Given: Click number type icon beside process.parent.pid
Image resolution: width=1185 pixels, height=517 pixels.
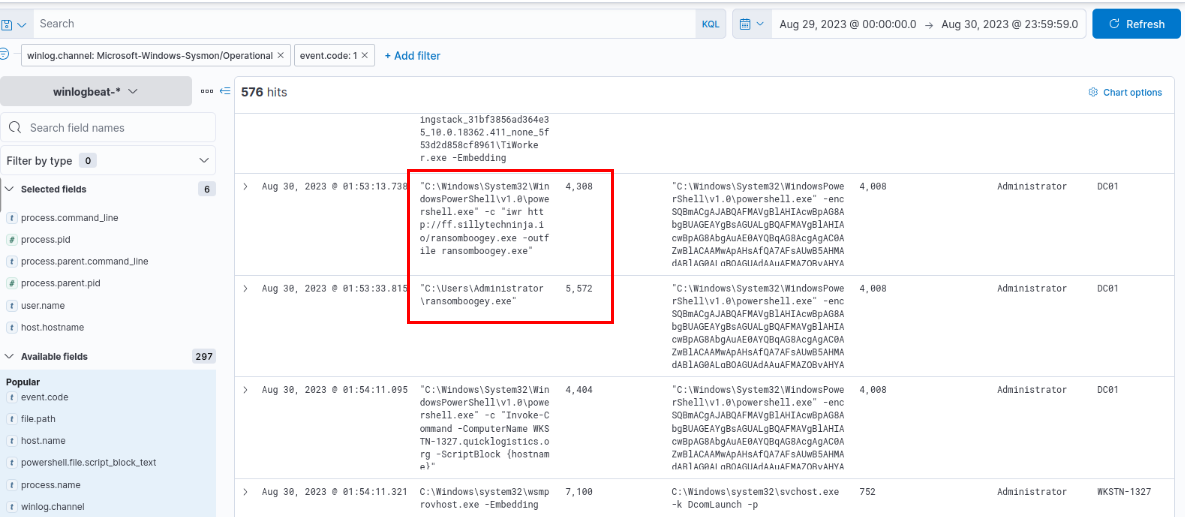Looking at the screenshot, I should 11,283.
